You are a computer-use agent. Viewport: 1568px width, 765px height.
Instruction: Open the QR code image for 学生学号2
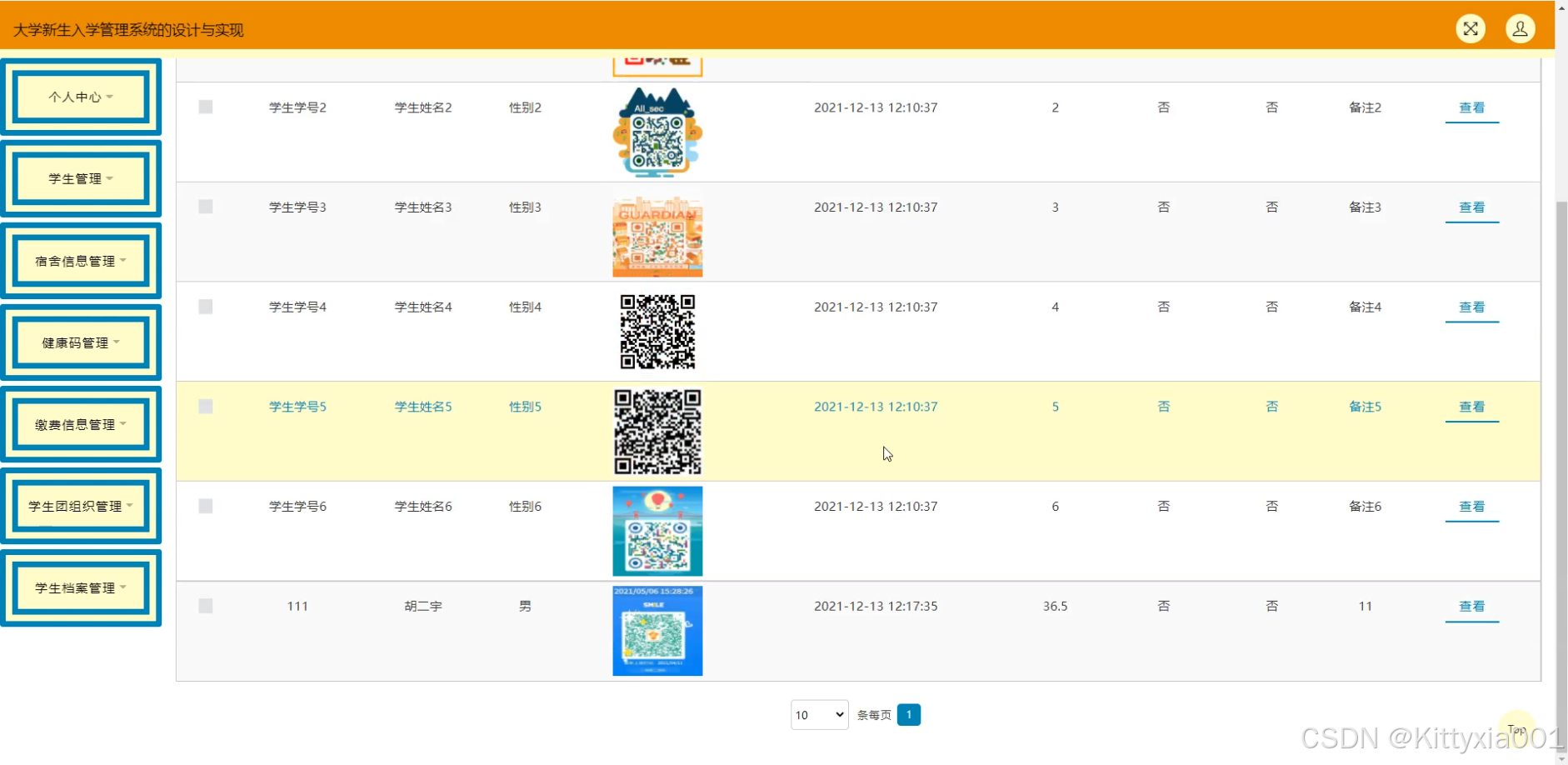click(x=657, y=132)
